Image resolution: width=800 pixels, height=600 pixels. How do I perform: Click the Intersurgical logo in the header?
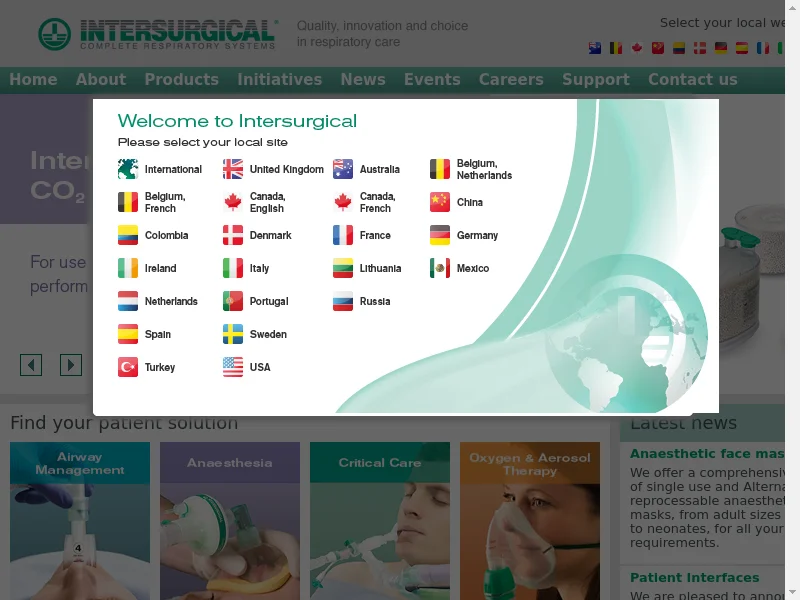tap(158, 34)
